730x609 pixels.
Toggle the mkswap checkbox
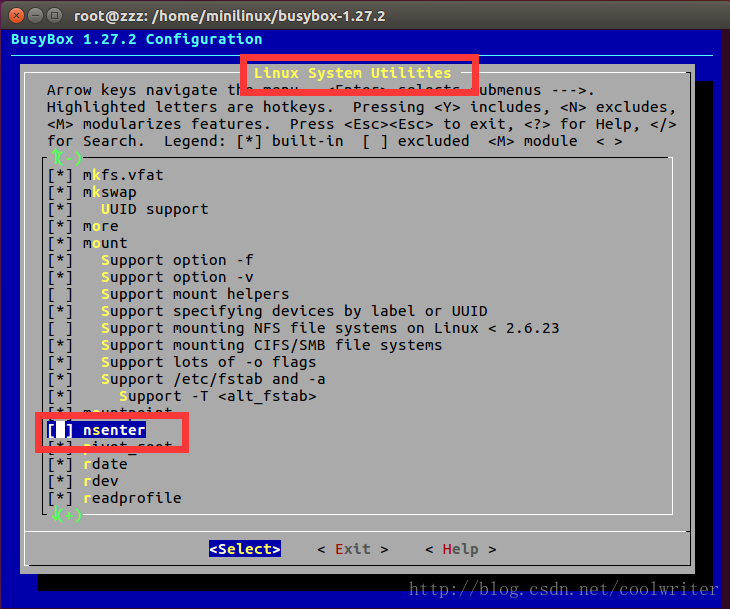[60, 193]
